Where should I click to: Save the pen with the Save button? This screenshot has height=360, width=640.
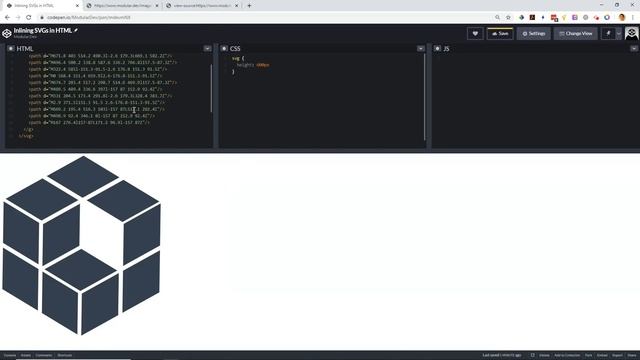(500, 33)
